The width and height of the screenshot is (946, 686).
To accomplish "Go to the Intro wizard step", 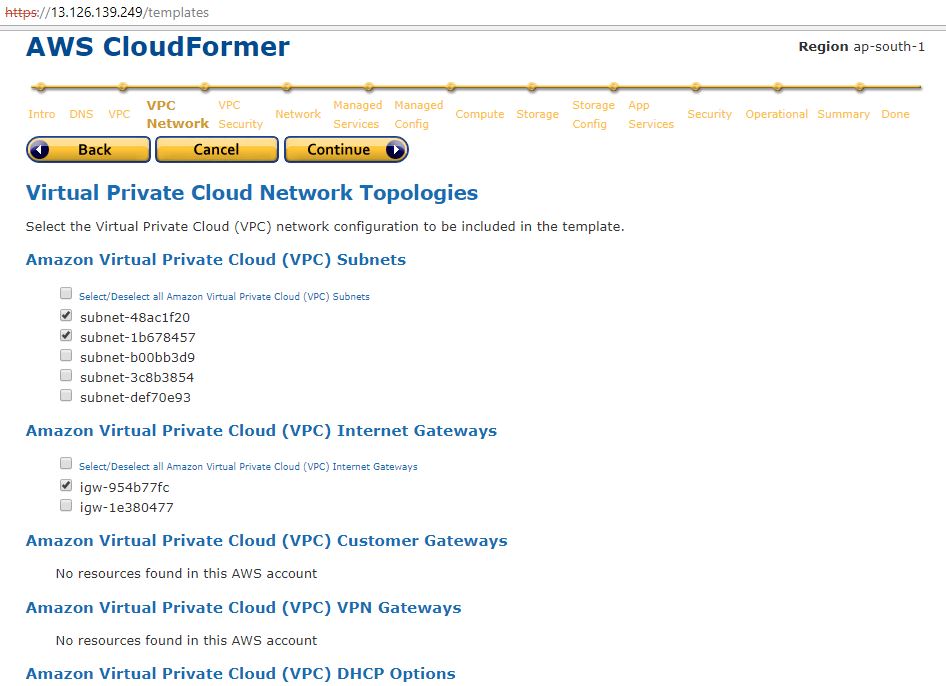I will (x=42, y=114).
